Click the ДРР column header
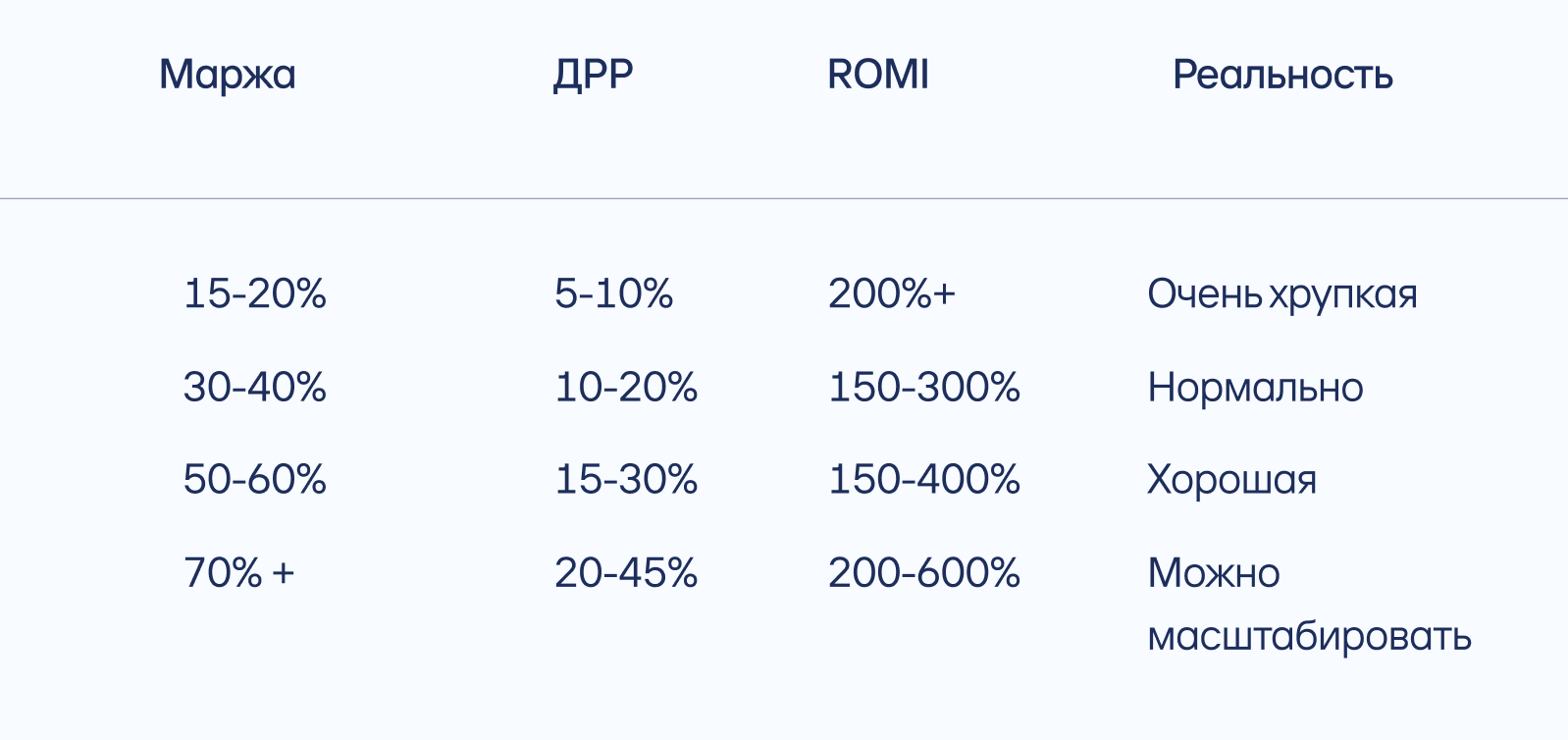Screen dimensions: 1568x740 point(593,75)
